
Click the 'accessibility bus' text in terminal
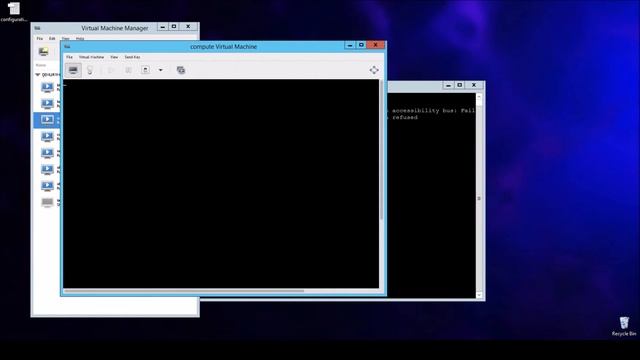(x=422, y=111)
